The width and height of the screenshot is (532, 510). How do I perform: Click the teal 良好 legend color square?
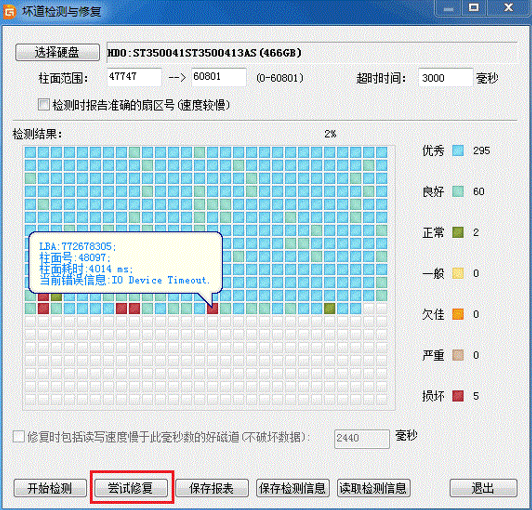coord(458,191)
